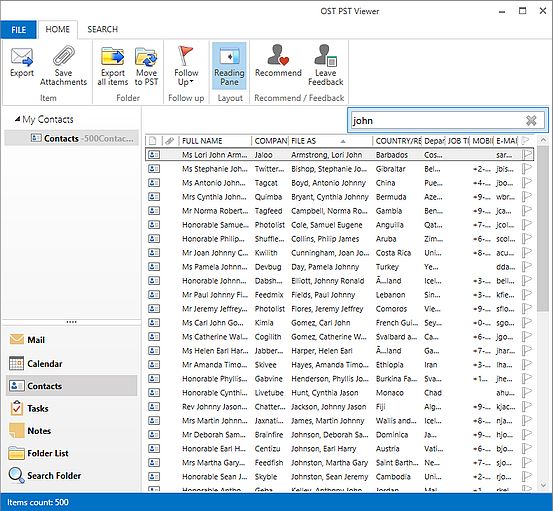Click the item type column header icon

152,141
